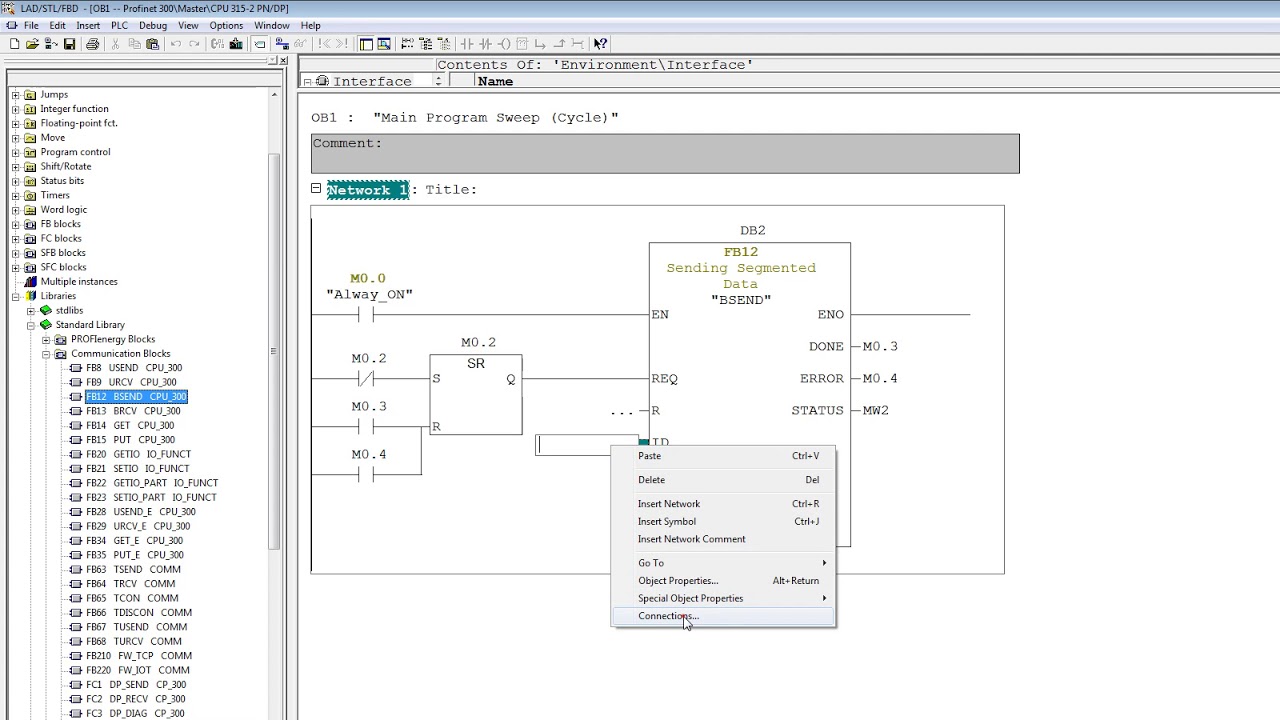Expand the Timers folder

click(15, 196)
